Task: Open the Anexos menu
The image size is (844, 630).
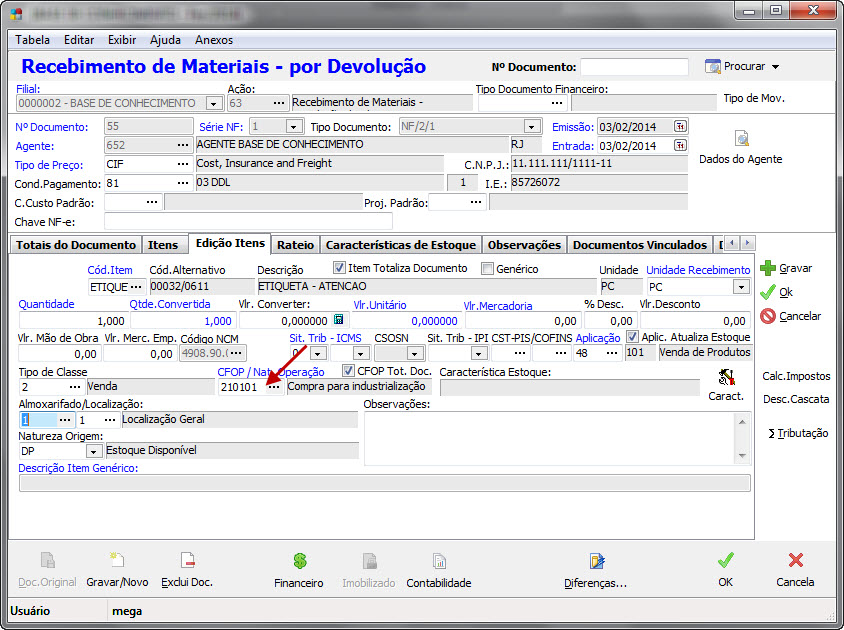Action: 214,40
